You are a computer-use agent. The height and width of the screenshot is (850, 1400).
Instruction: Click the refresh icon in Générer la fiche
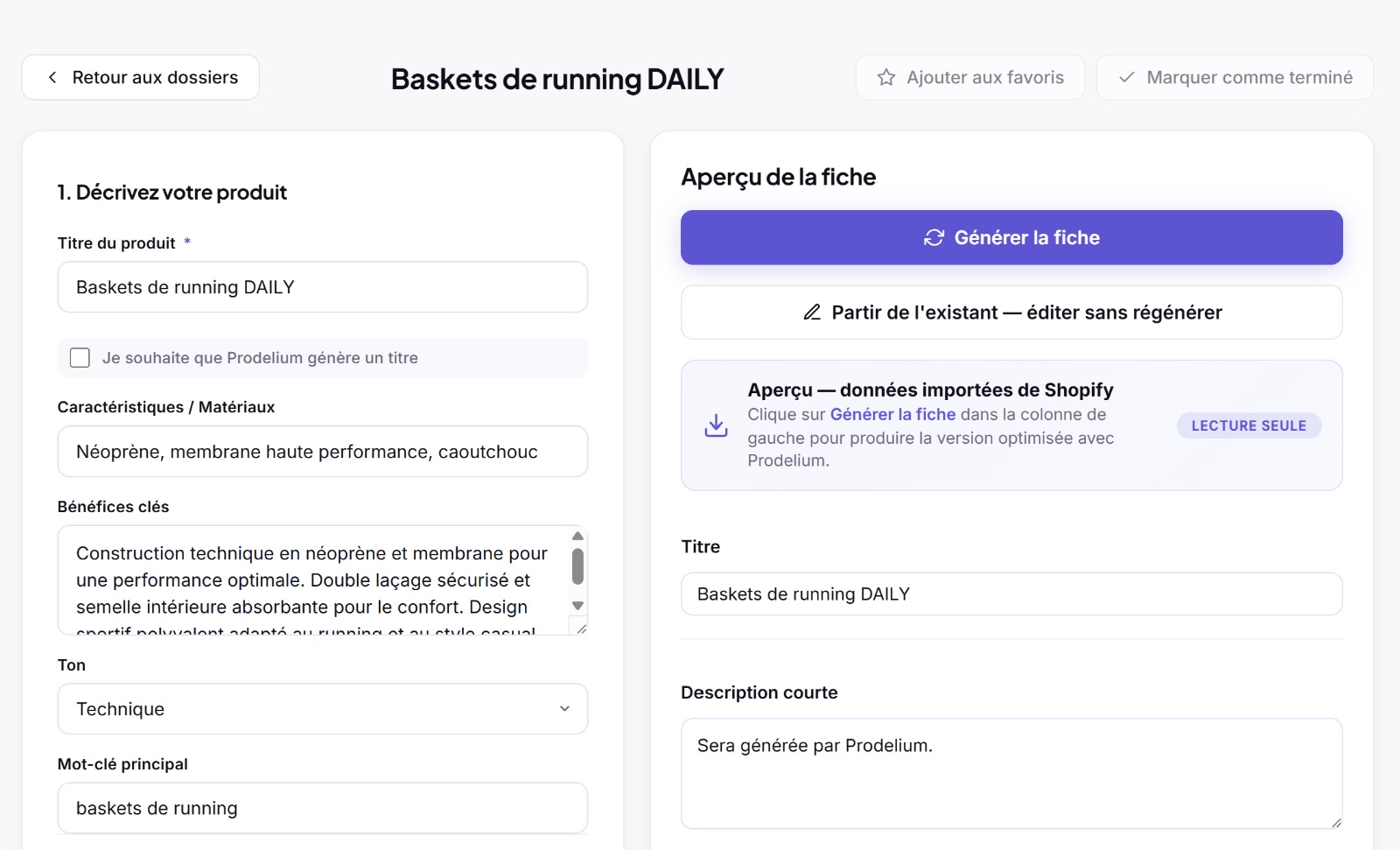pyautogui.click(x=934, y=238)
